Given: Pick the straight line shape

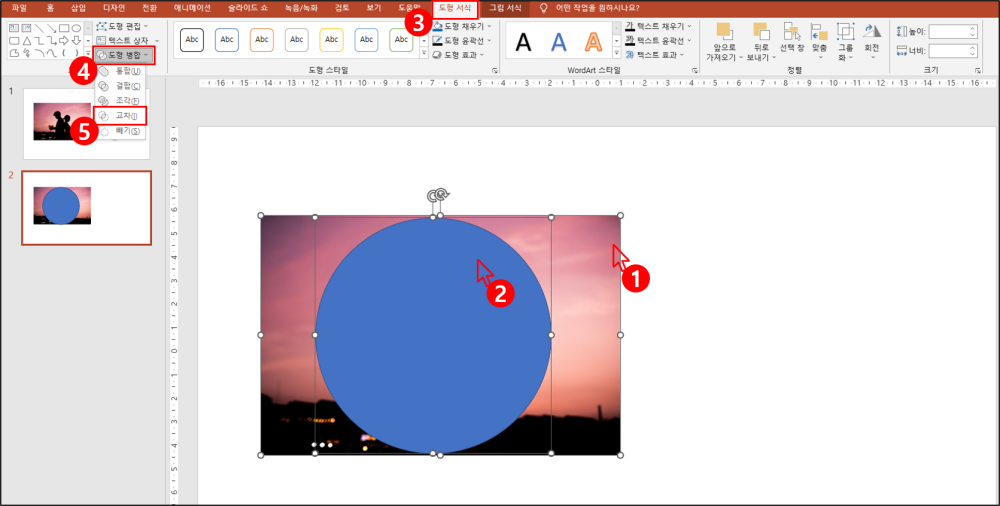Looking at the screenshot, I should tap(40, 28).
